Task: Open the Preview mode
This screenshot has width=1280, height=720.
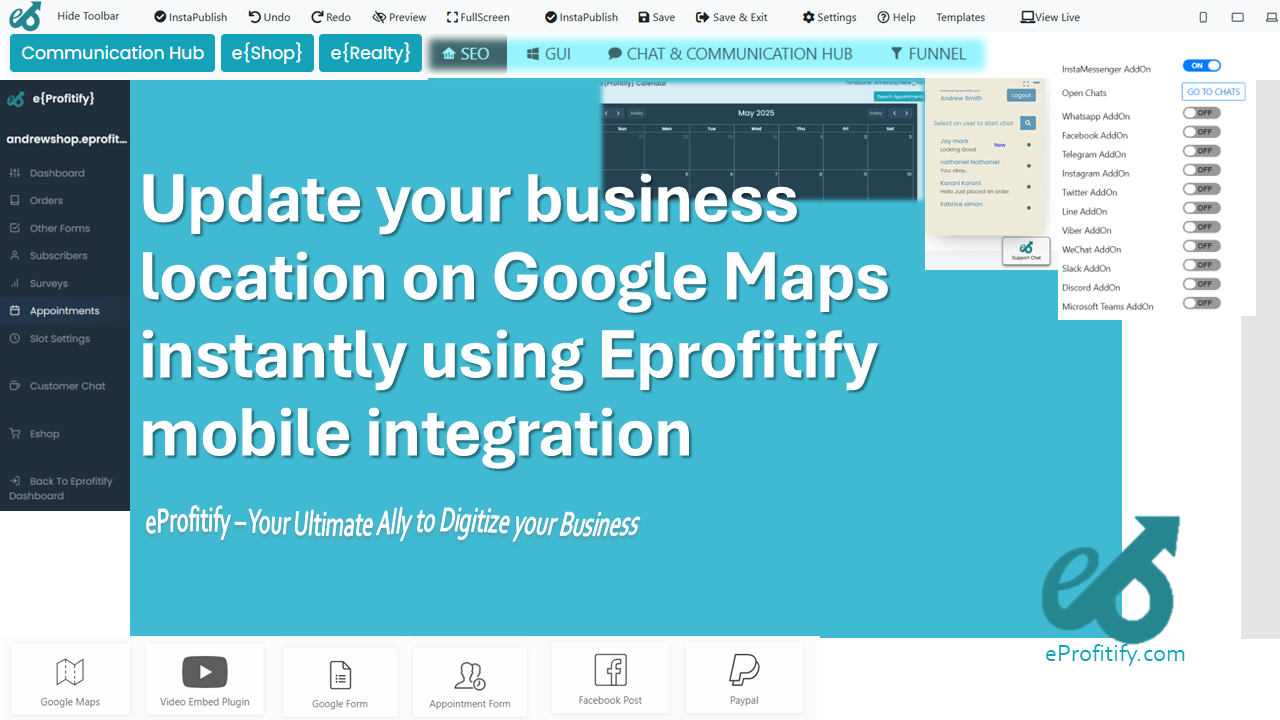Action: pyautogui.click(x=399, y=17)
